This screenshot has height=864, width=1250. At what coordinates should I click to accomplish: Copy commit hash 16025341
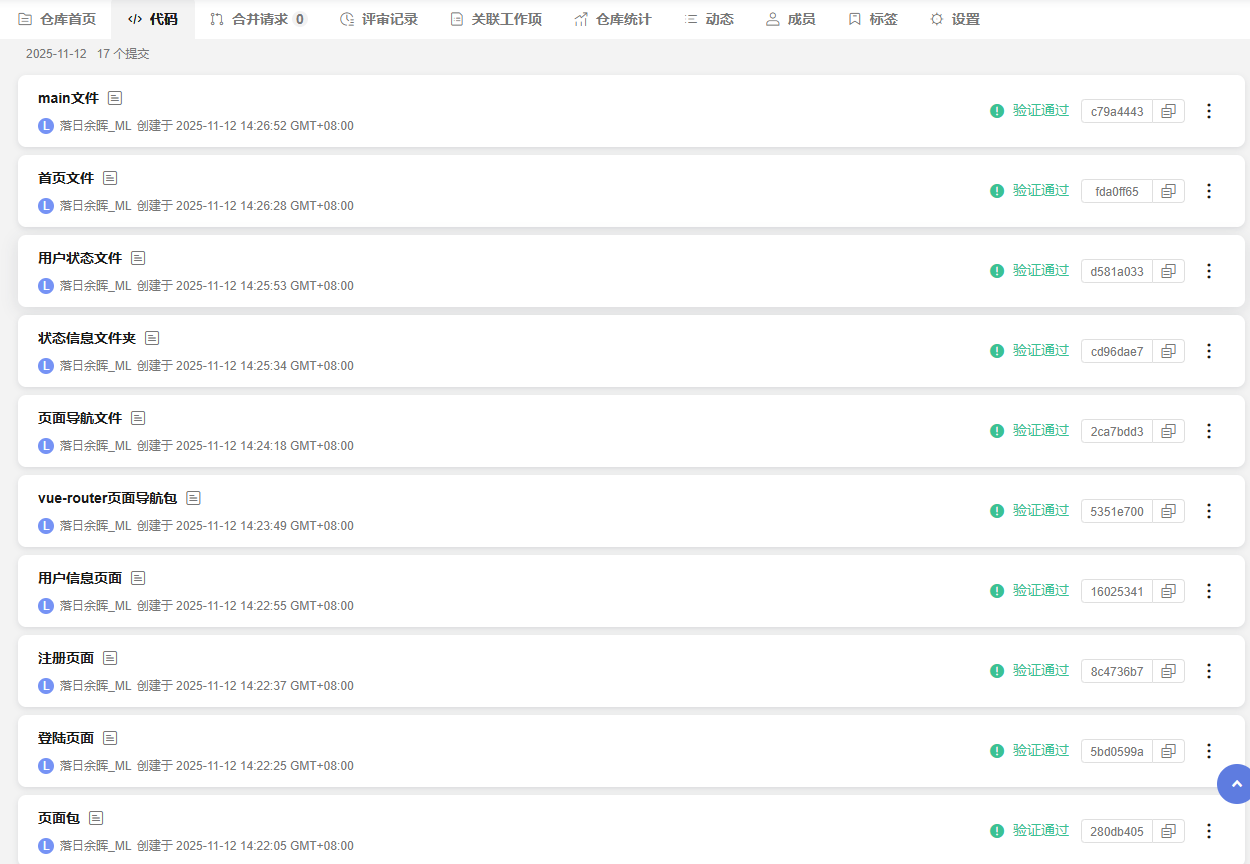pyautogui.click(x=1168, y=591)
